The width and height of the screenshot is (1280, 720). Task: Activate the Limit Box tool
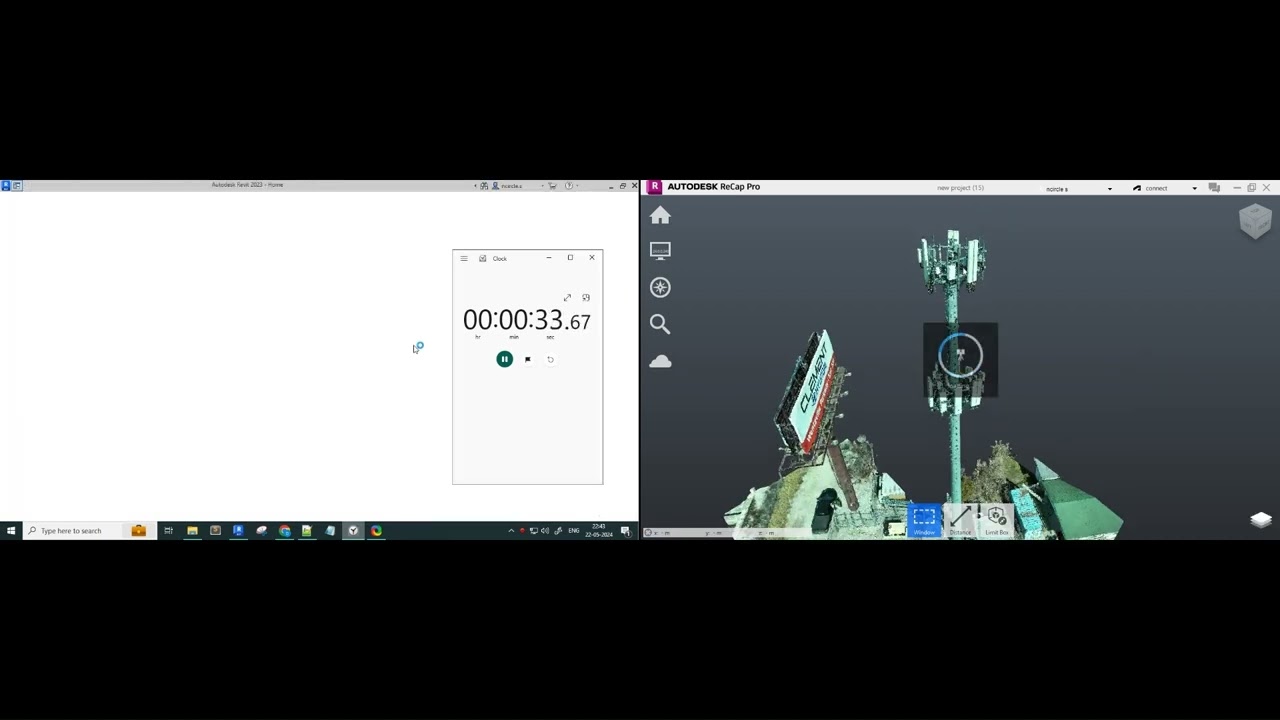996,520
